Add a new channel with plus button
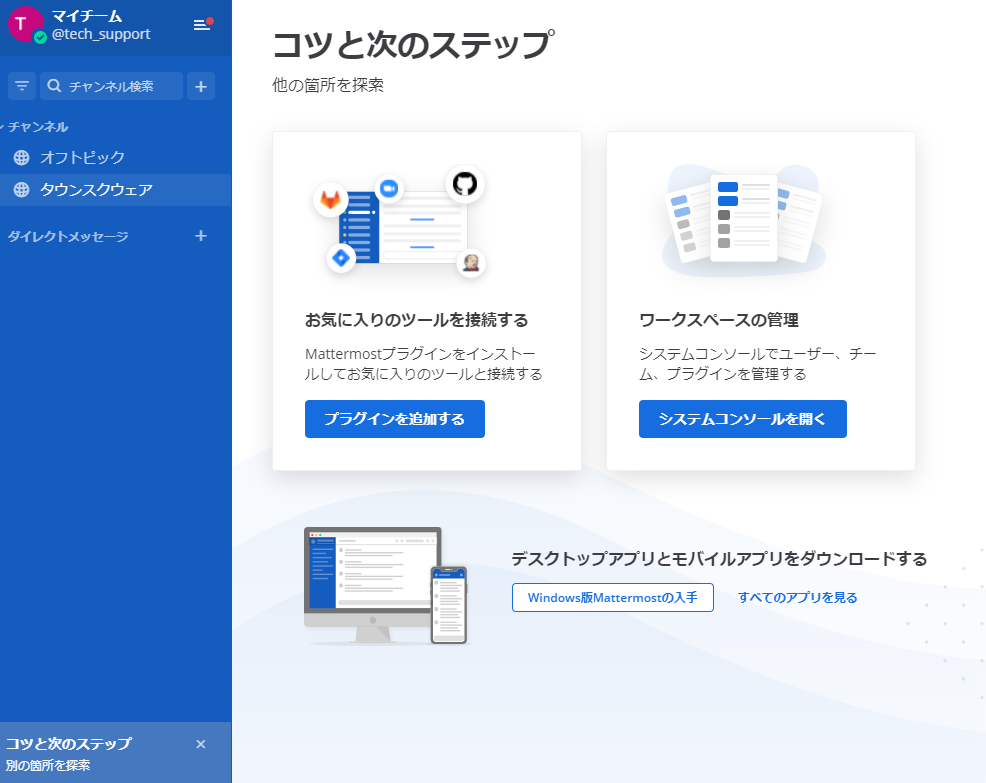This screenshot has height=783, width=986. (x=201, y=86)
